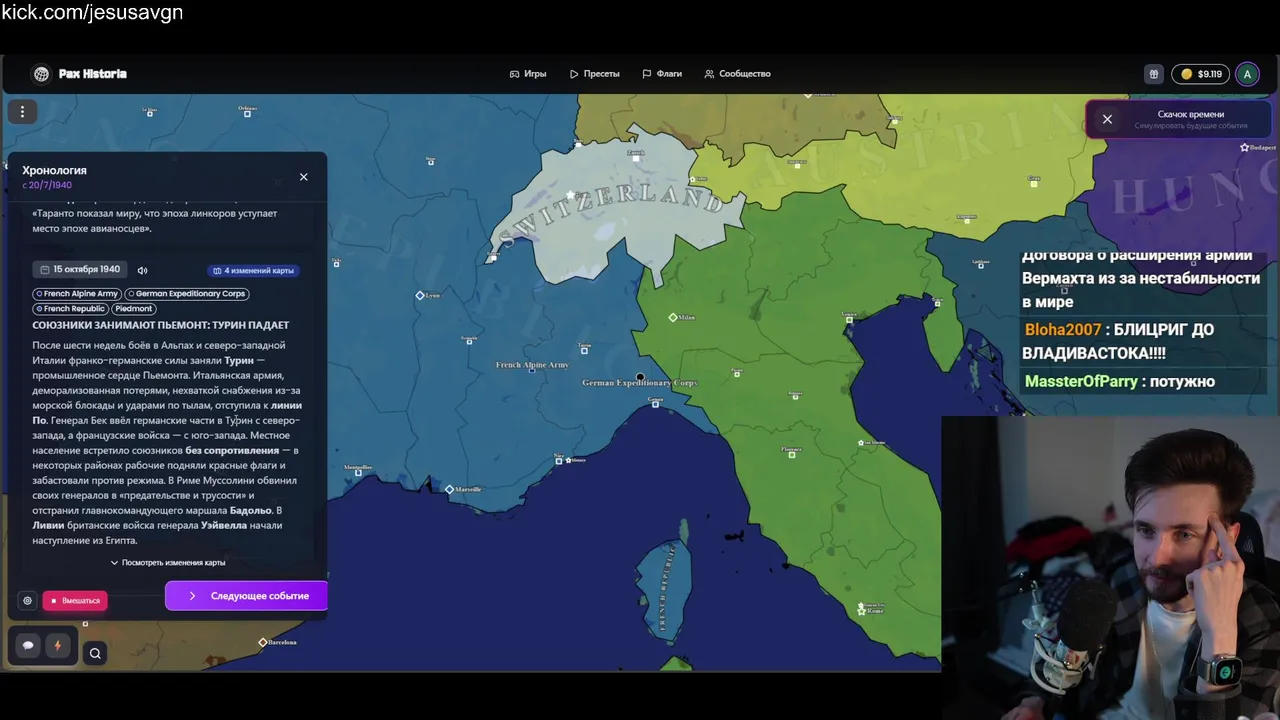Click the red Вмешаться button

tap(75, 600)
